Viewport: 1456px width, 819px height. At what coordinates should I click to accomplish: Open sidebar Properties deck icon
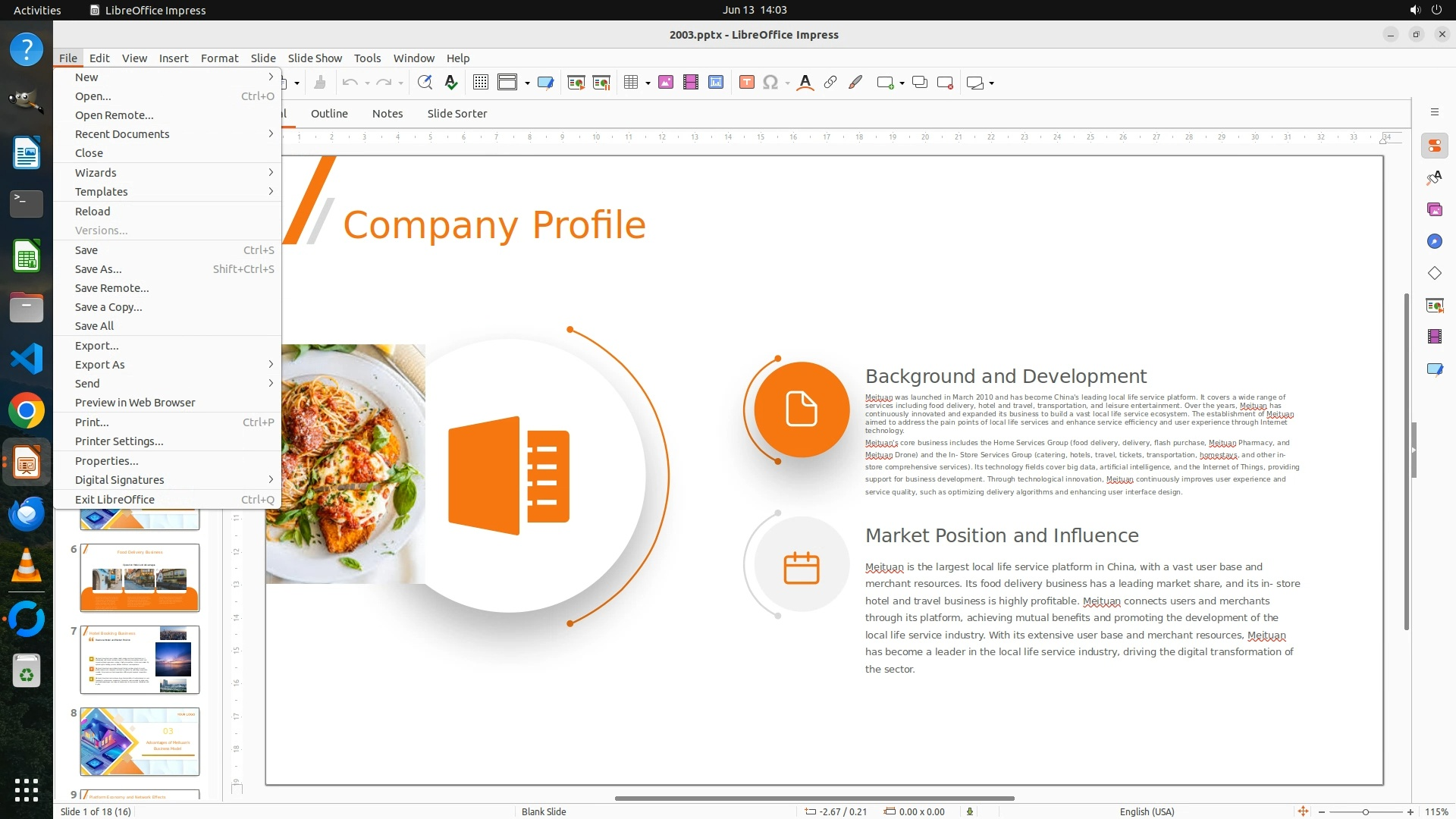click(1434, 146)
